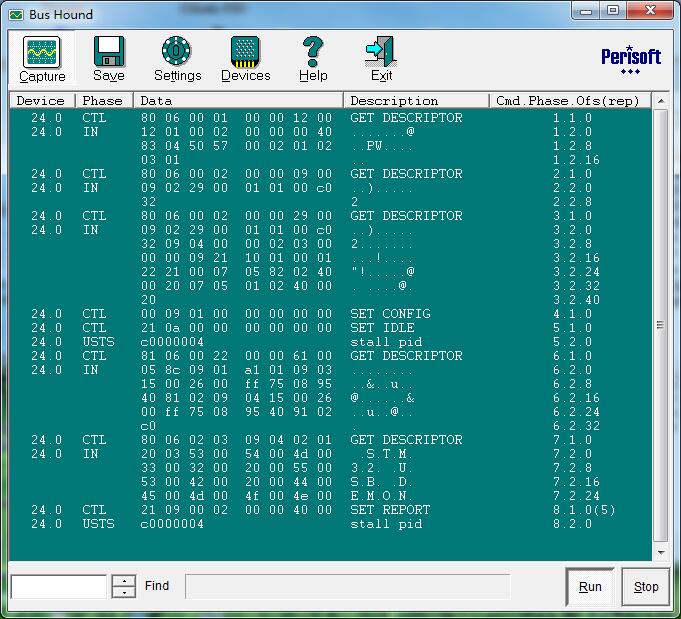Select GET DESCRIPTOR at row 7.1.0
Image resolution: width=681 pixels, height=619 pixels.
(406, 440)
